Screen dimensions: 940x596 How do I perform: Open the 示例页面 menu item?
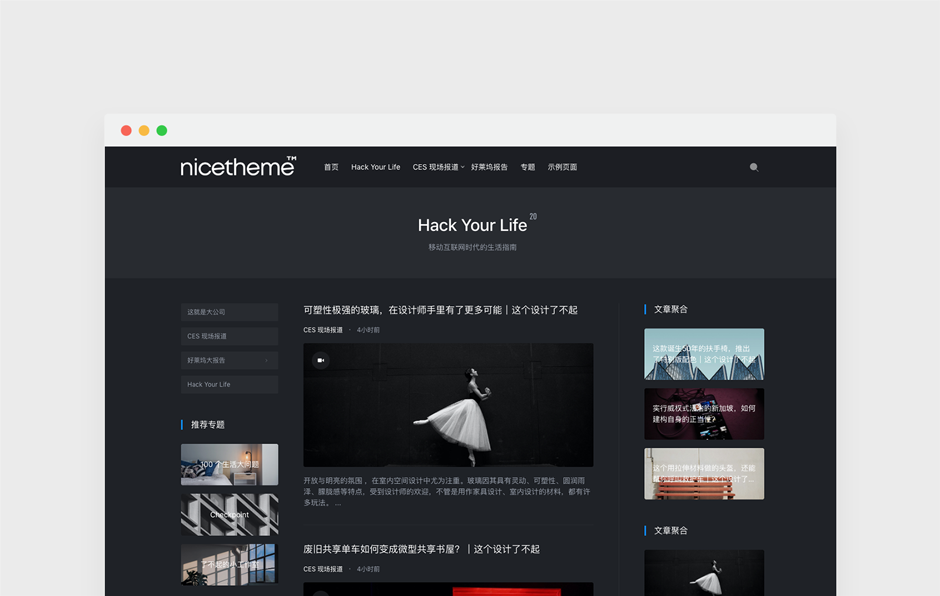(563, 167)
